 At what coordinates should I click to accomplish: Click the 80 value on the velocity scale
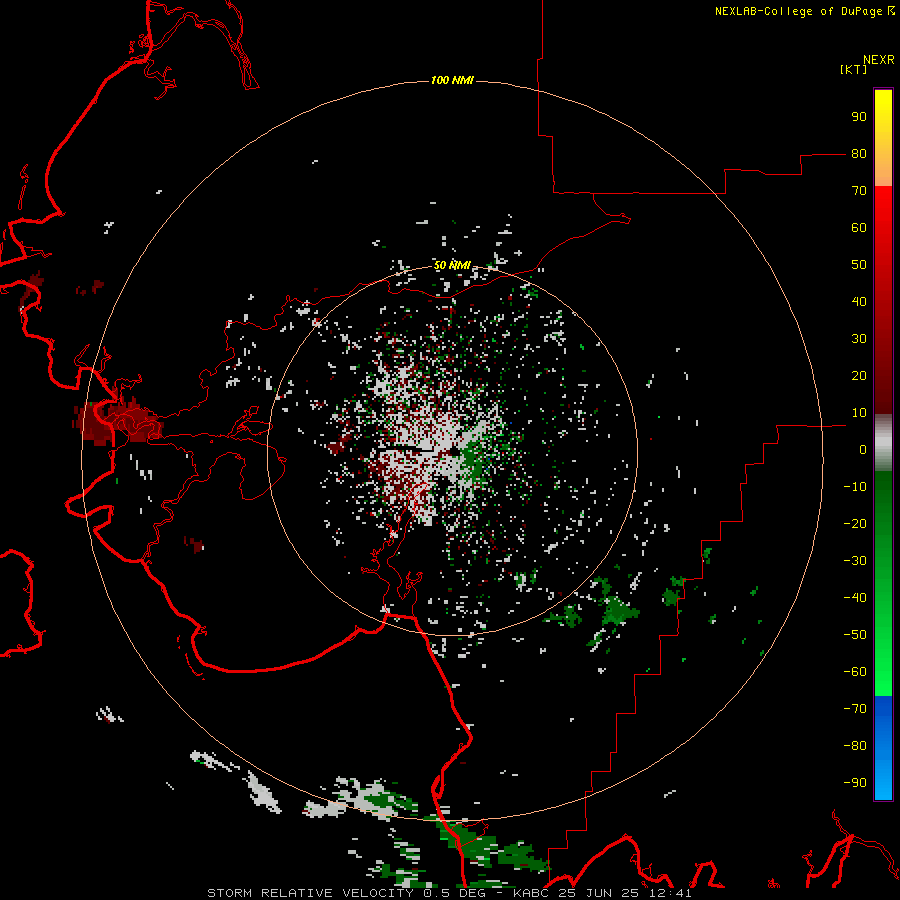tap(859, 153)
